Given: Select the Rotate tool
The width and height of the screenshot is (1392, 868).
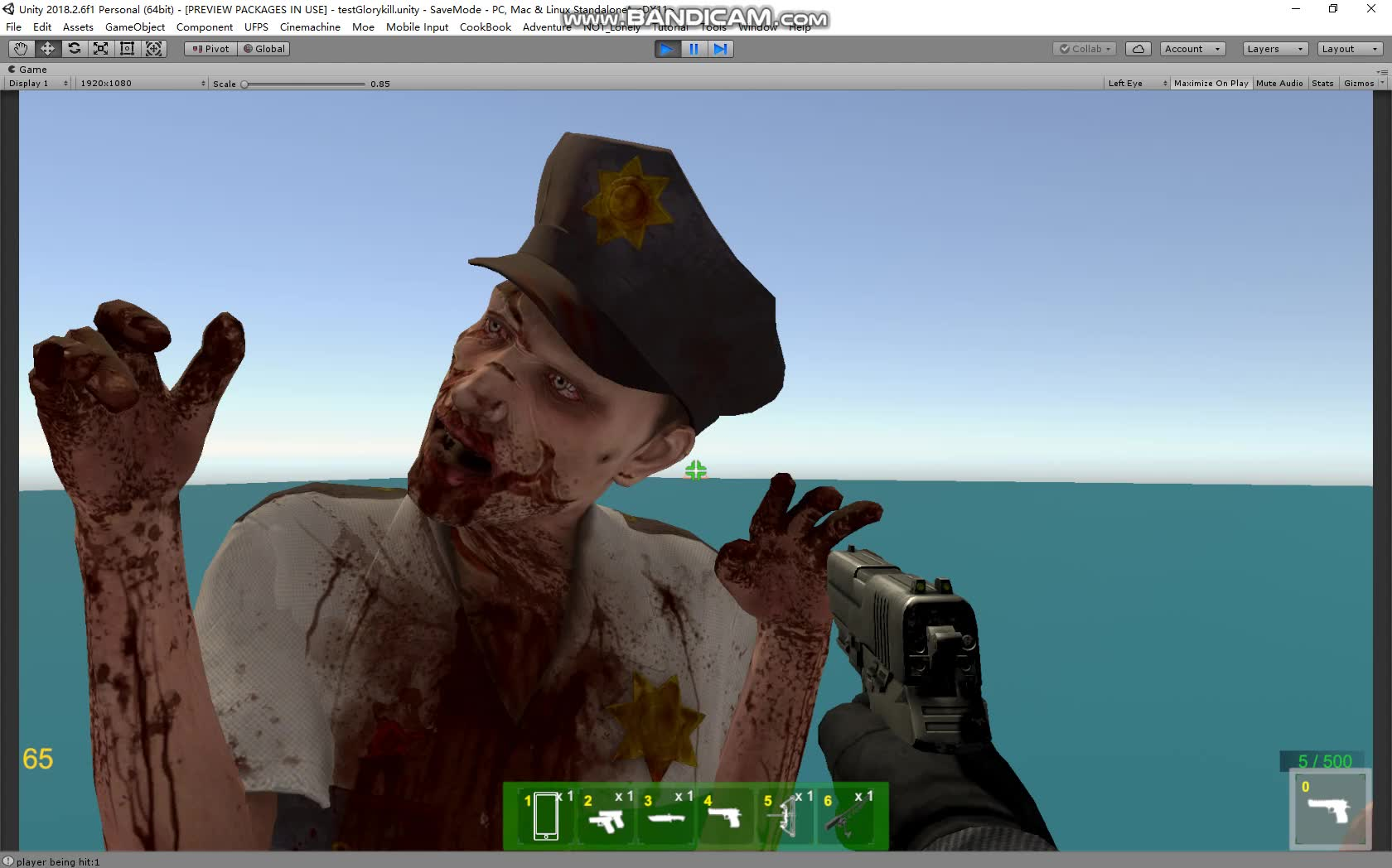Looking at the screenshot, I should point(74,49).
